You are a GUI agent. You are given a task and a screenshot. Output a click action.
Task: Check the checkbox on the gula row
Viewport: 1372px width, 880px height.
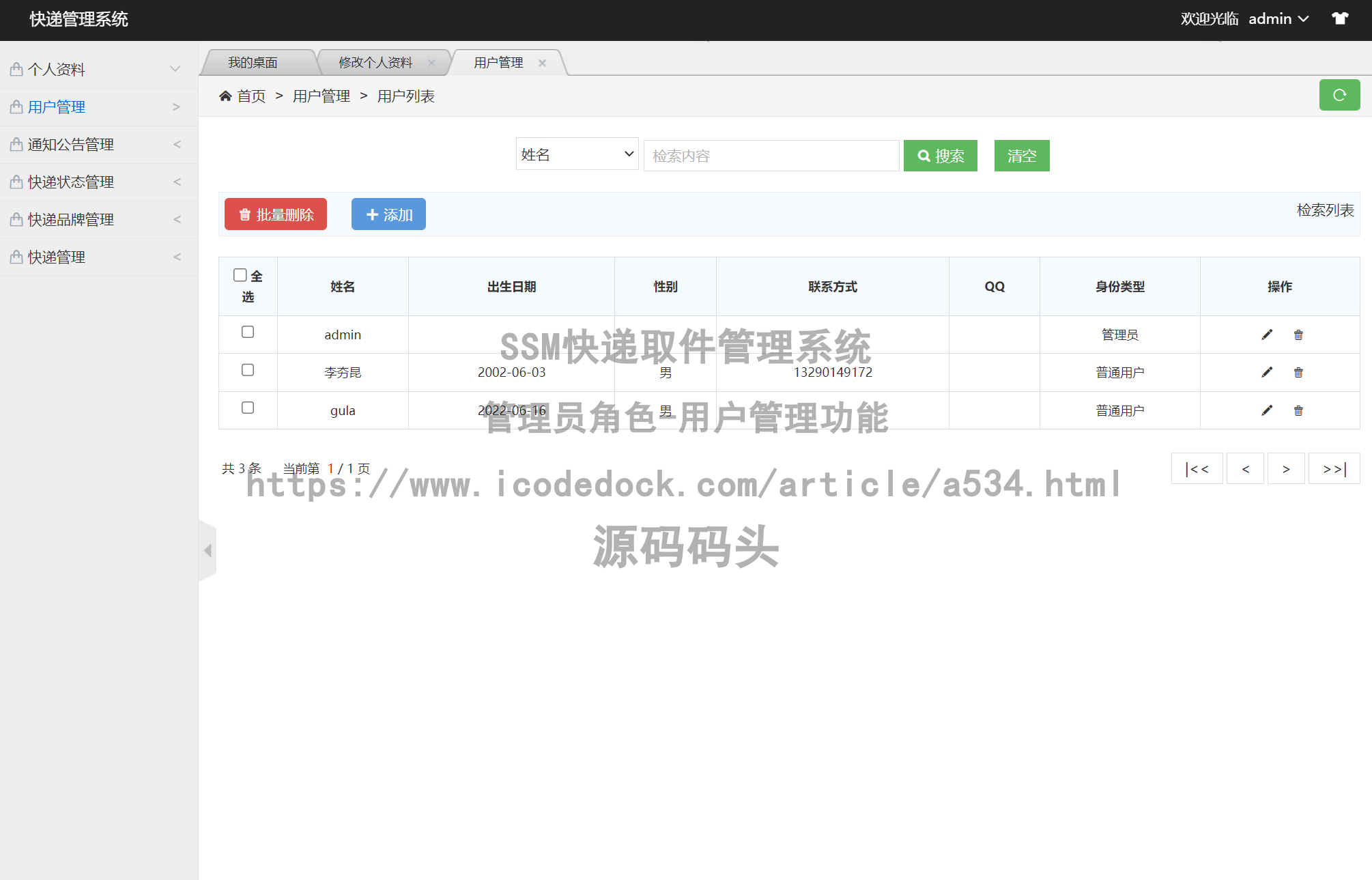point(248,408)
